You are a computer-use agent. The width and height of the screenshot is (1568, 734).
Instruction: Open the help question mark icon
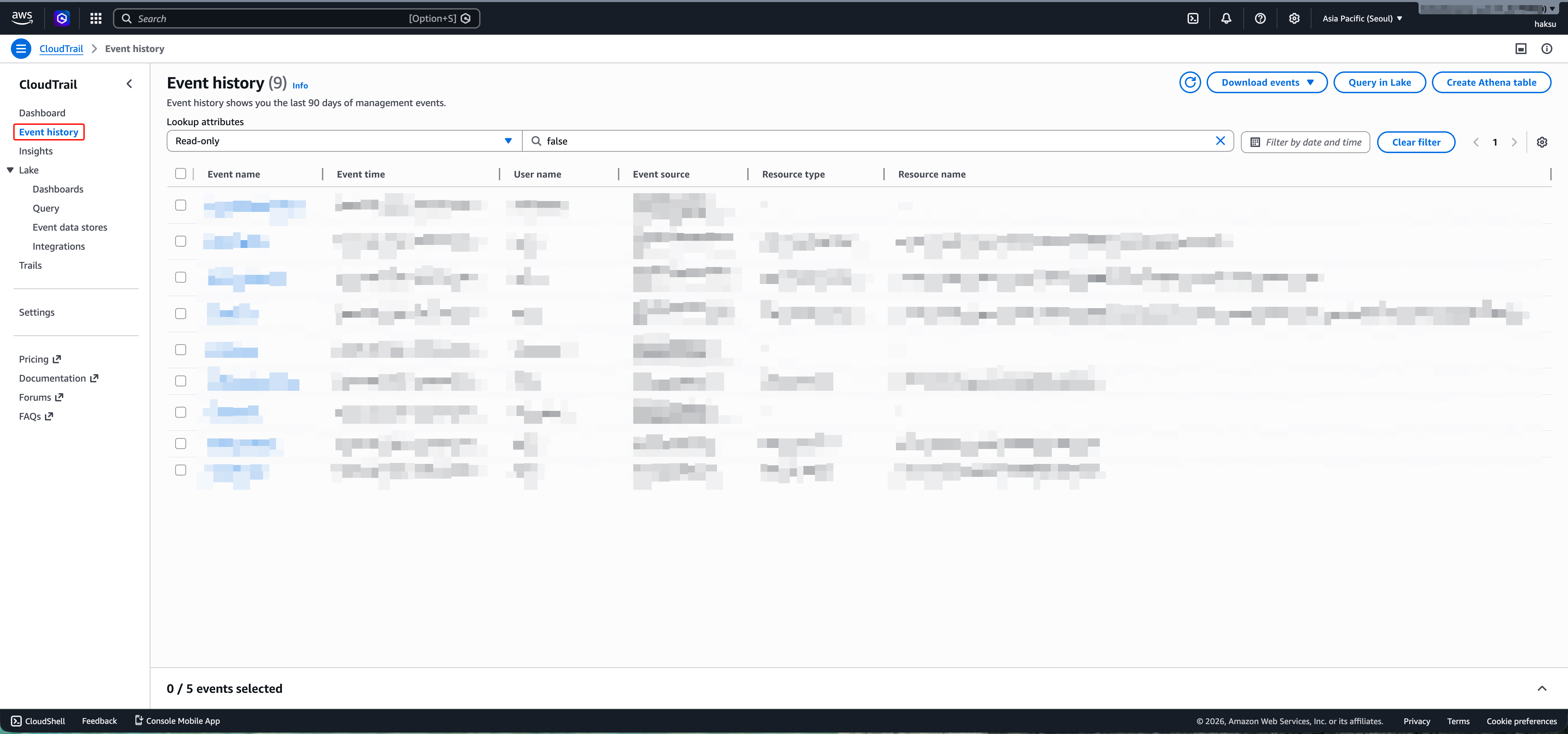(1260, 18)
